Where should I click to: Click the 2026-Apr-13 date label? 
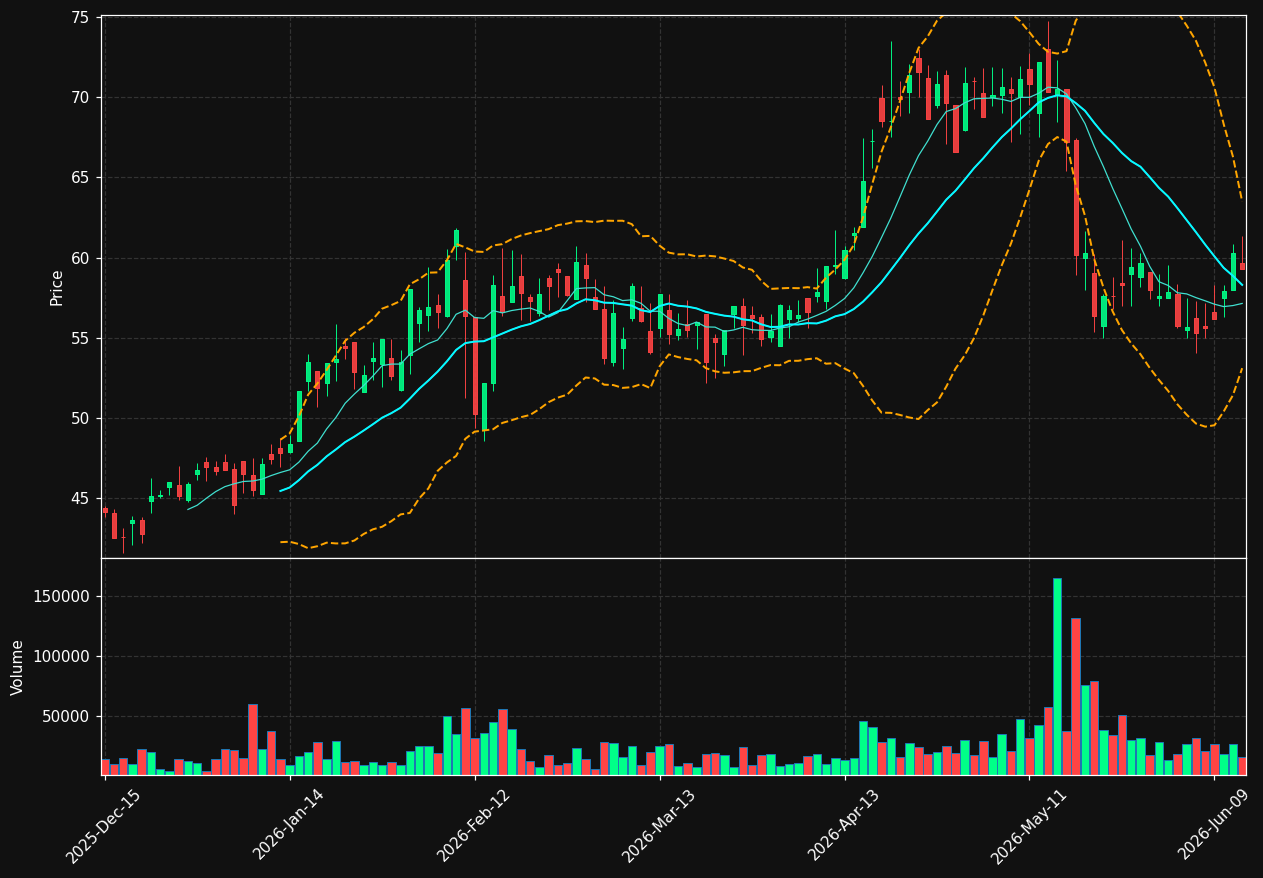844,825
